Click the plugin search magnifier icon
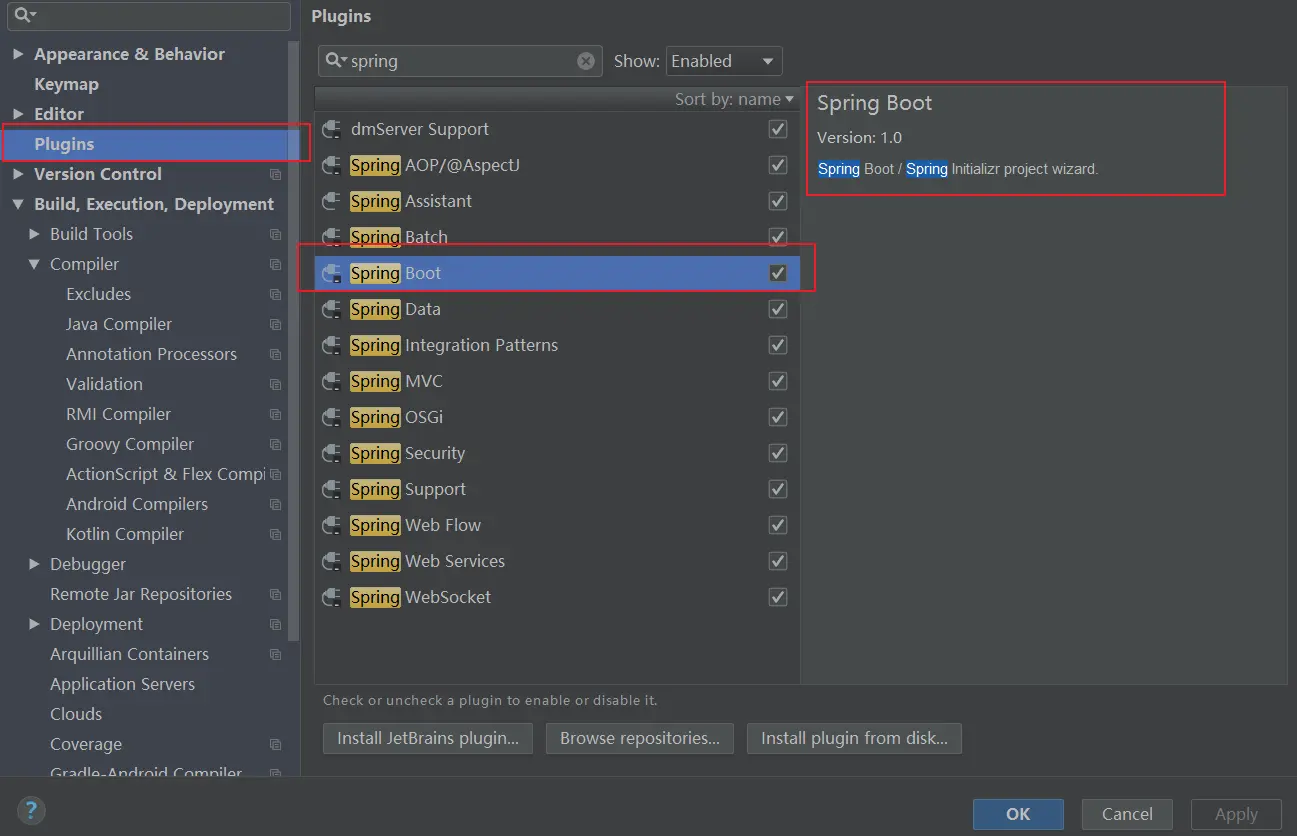 (x=336, y=61)
